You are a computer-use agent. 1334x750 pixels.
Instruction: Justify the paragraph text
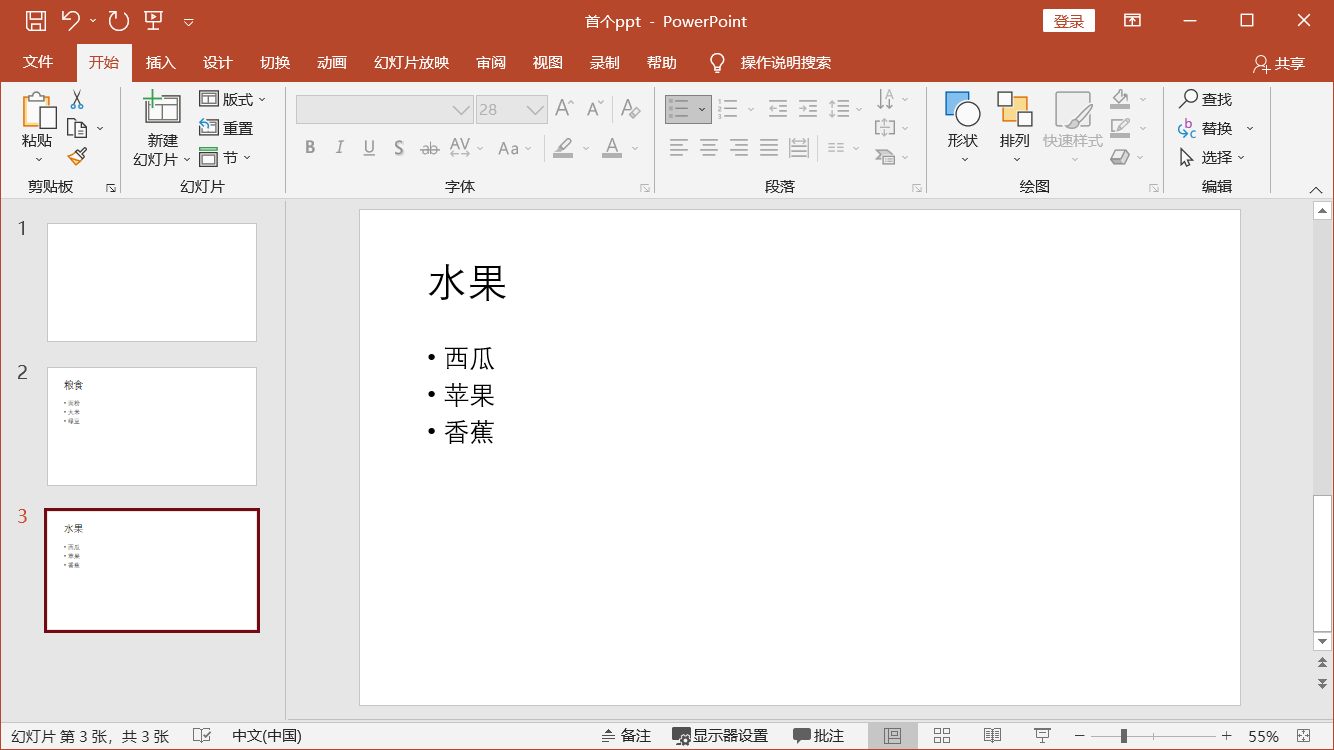tap(769, 148)
